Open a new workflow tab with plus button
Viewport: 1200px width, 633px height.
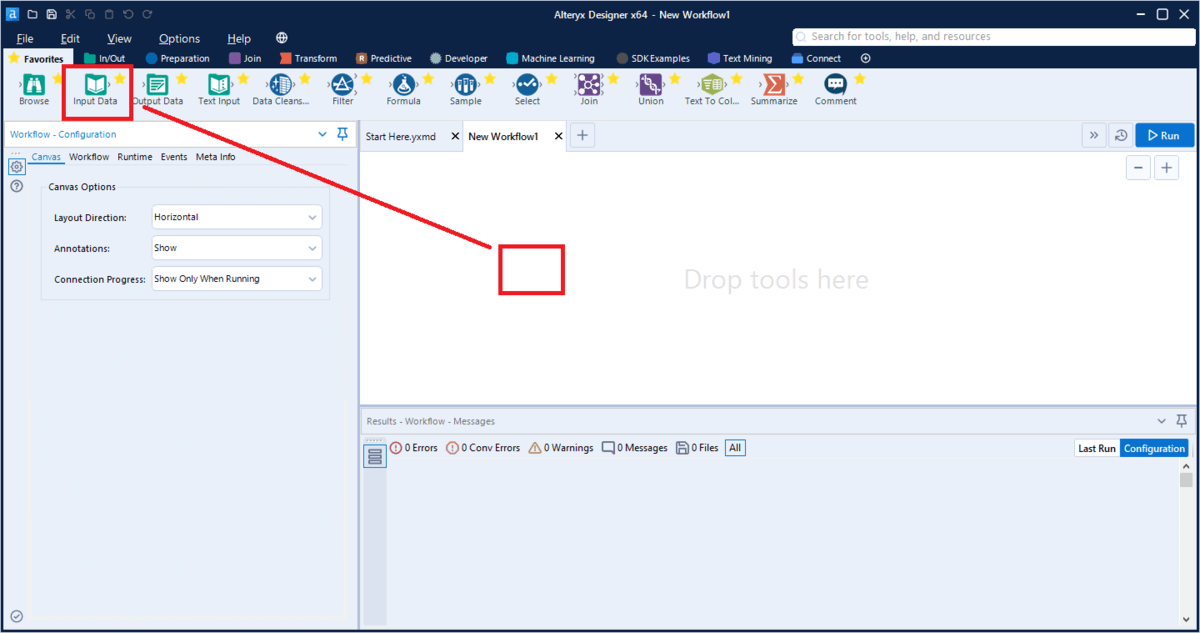[582, 136]
